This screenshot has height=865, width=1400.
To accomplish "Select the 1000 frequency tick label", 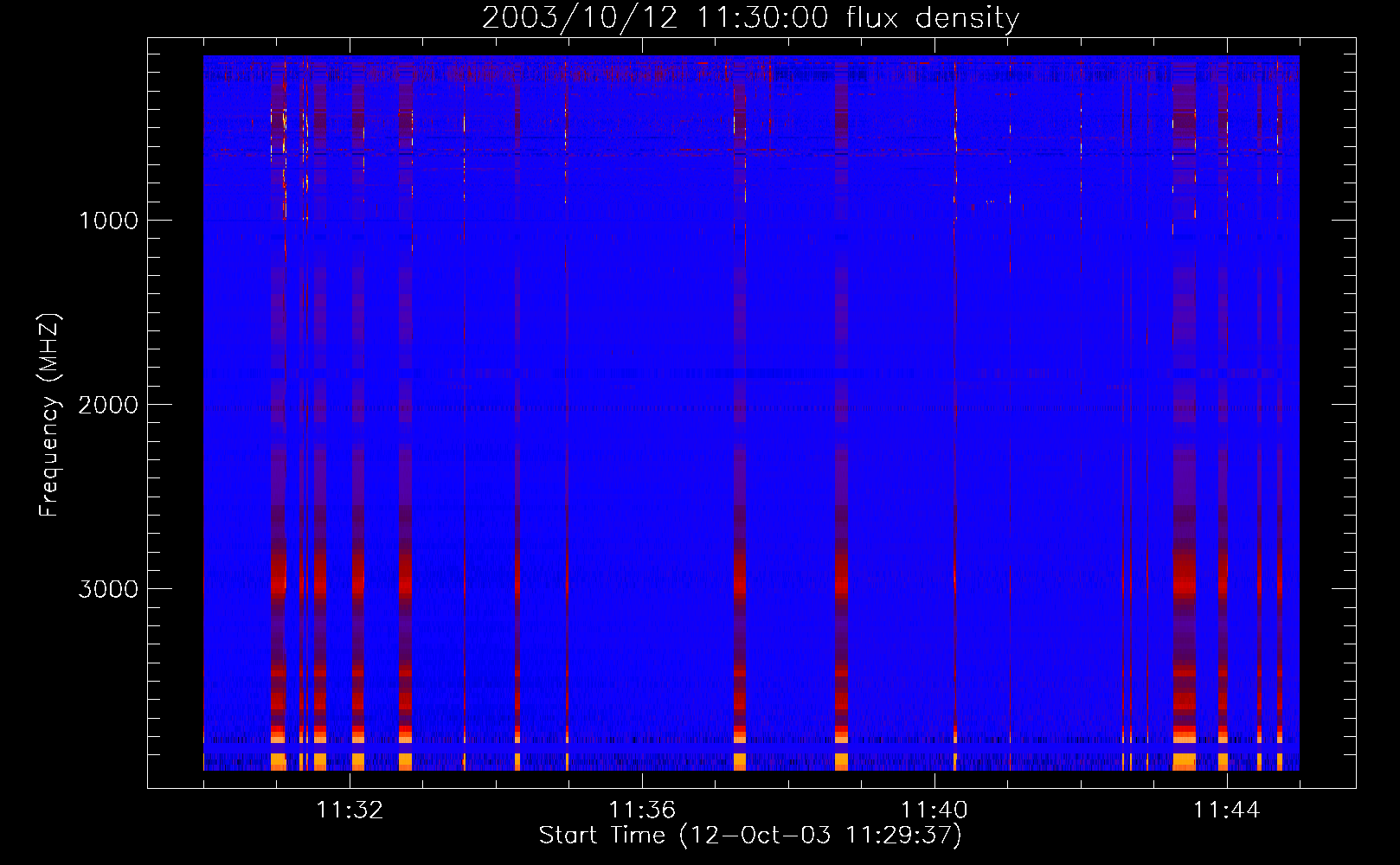I will 108,220.
